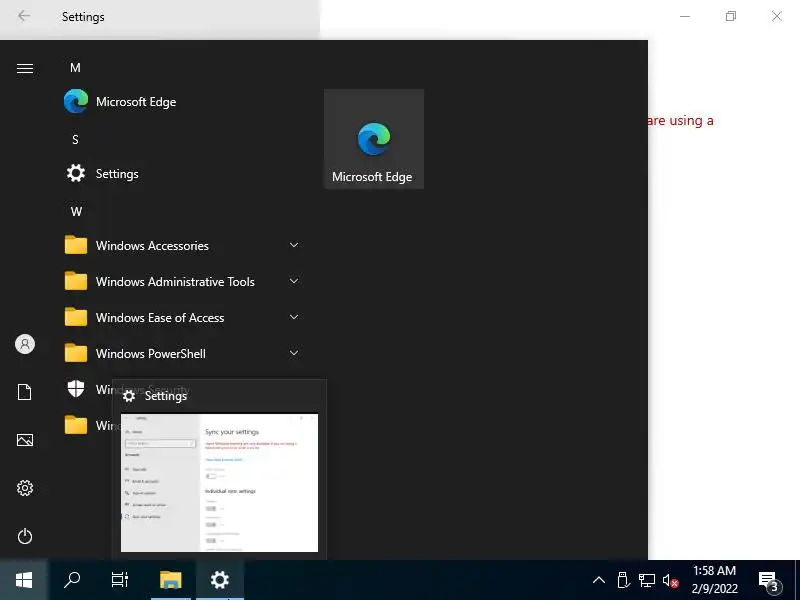Open Documents from Start sidebar
Viewport: 800px width, 600px height.
click(24, 392)
